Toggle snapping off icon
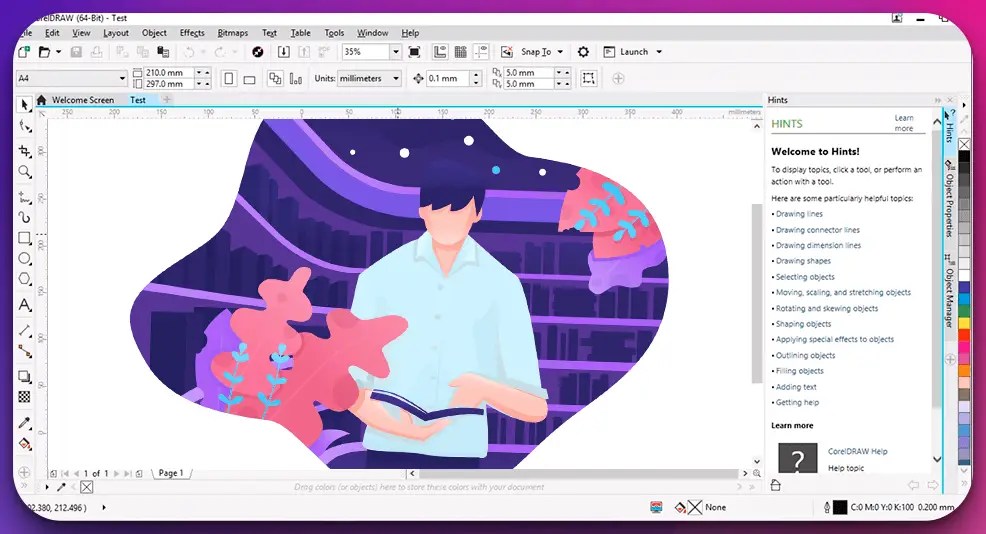 coord(506,52)
